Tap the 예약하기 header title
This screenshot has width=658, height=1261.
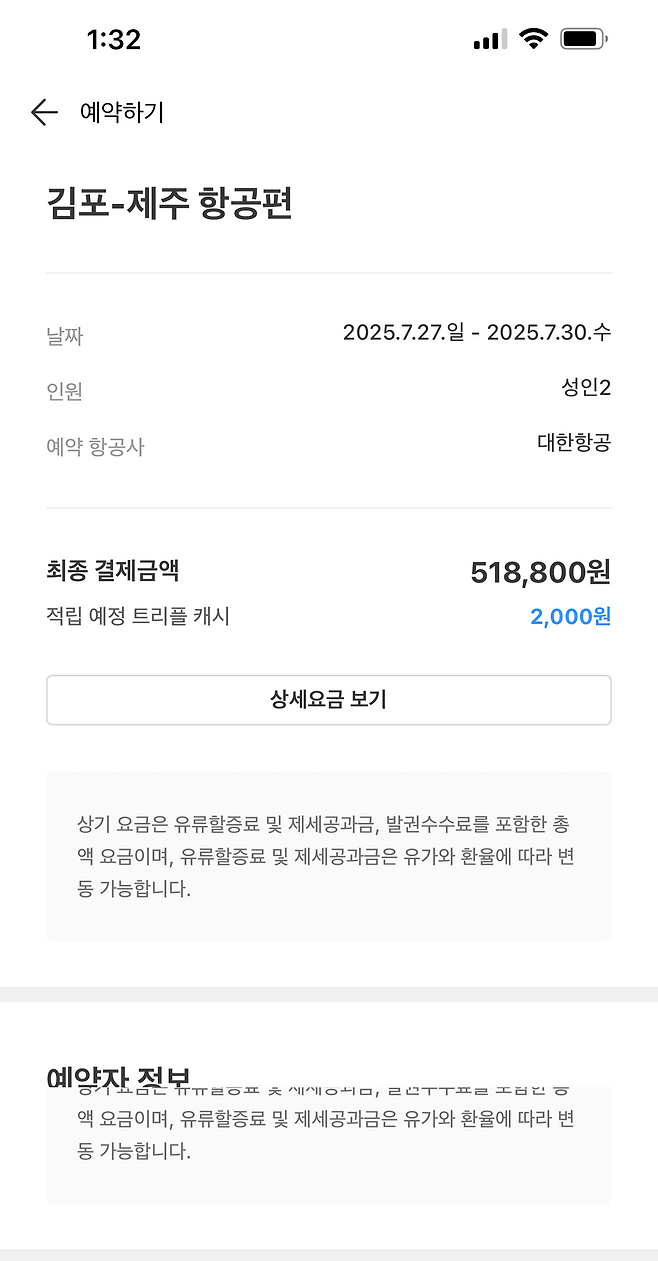(122, 112)
